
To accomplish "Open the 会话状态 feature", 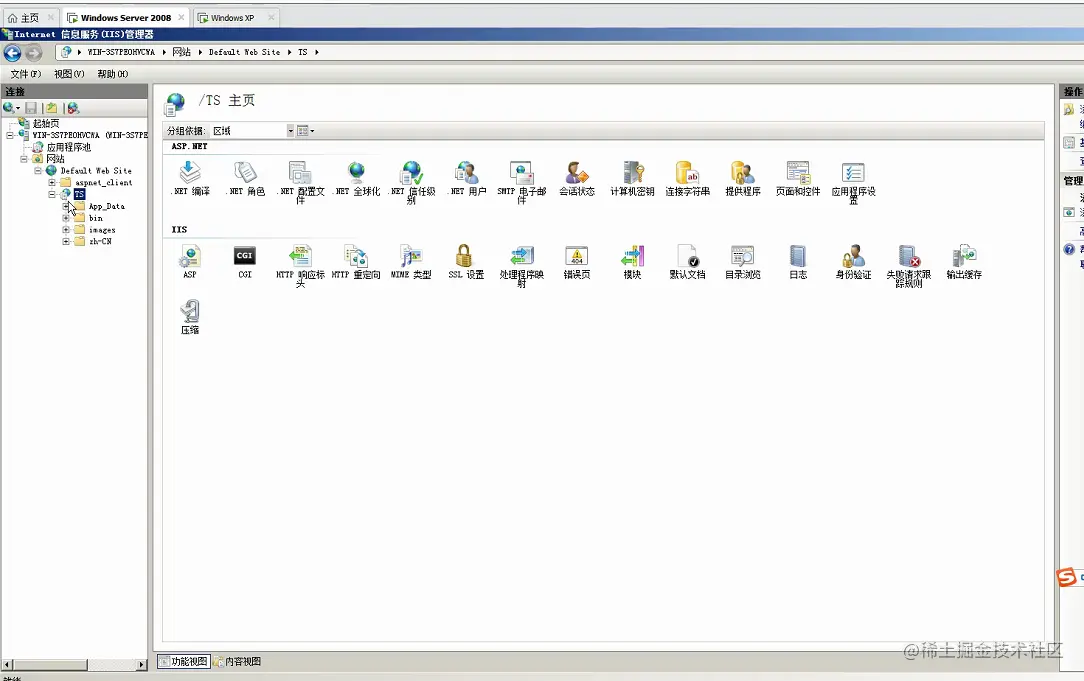I will [x=577, y=178].
